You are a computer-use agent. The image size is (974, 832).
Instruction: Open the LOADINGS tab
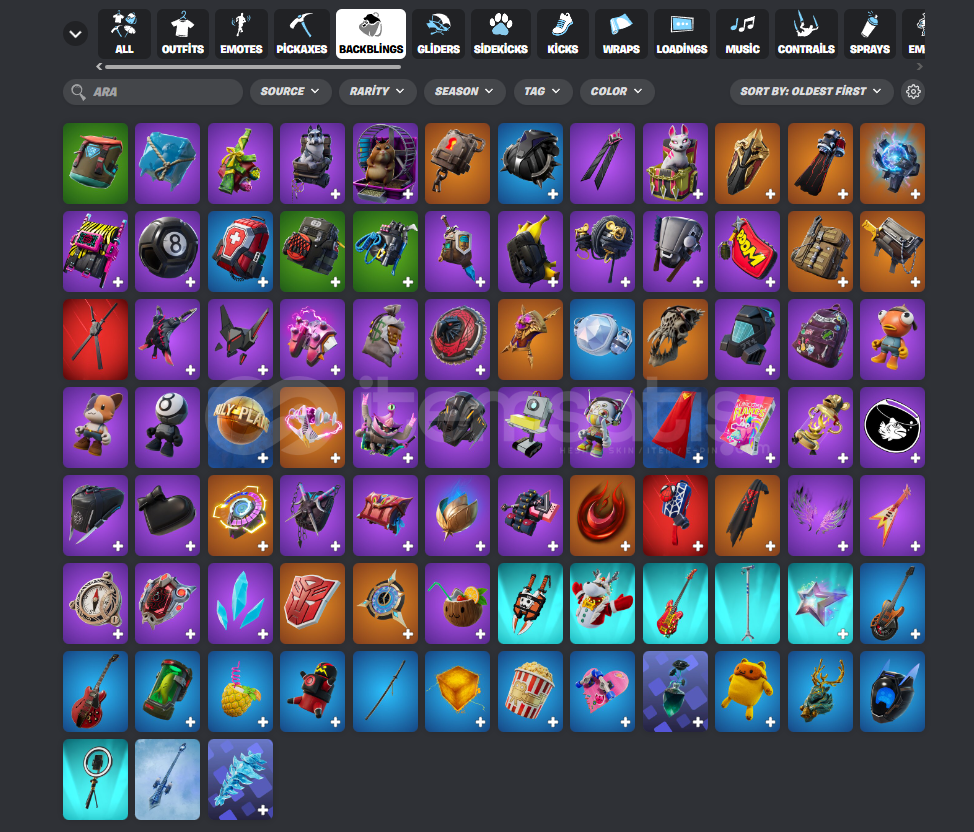click(681, 34)
